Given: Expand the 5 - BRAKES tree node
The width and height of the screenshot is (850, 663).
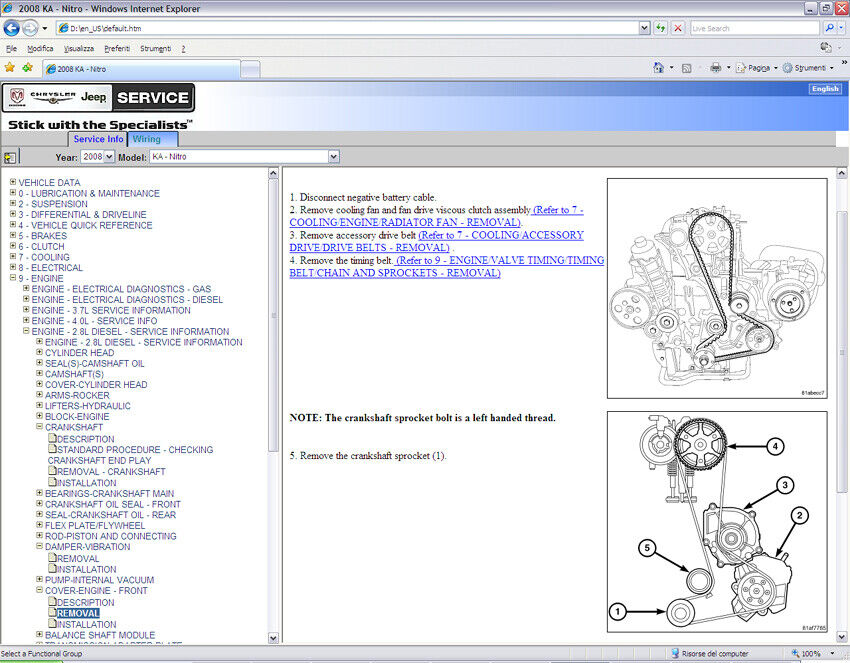Looking at the screenshot, I should [13, 236].
